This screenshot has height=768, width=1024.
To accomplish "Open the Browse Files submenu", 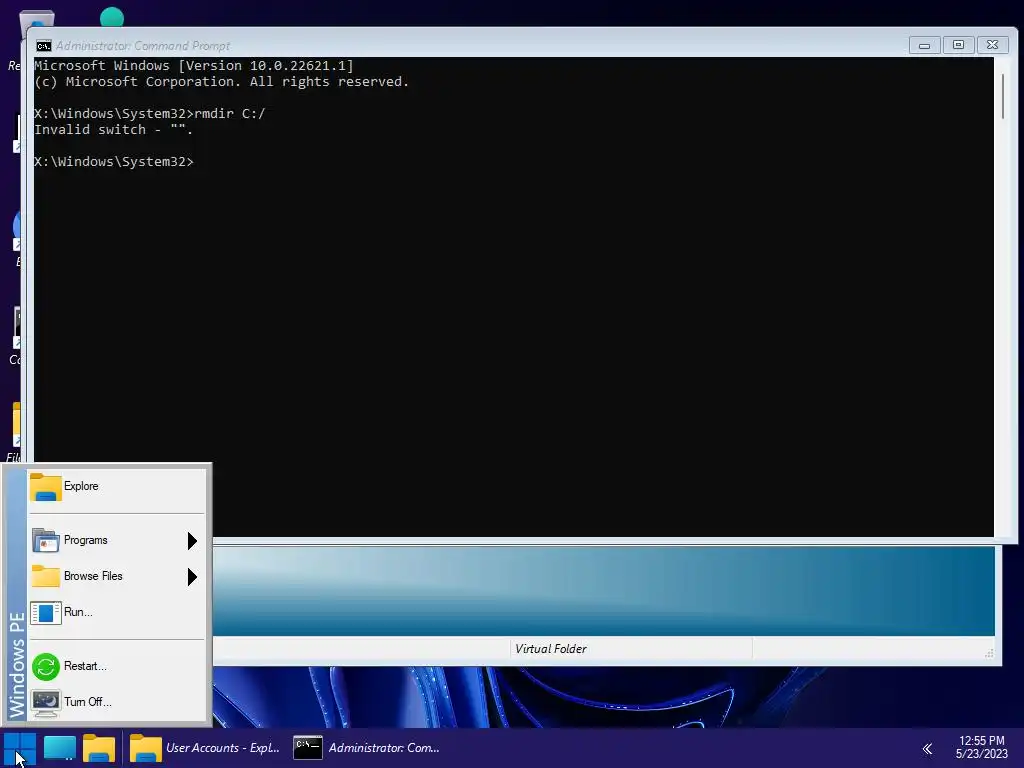I will (x=116, y=576).
